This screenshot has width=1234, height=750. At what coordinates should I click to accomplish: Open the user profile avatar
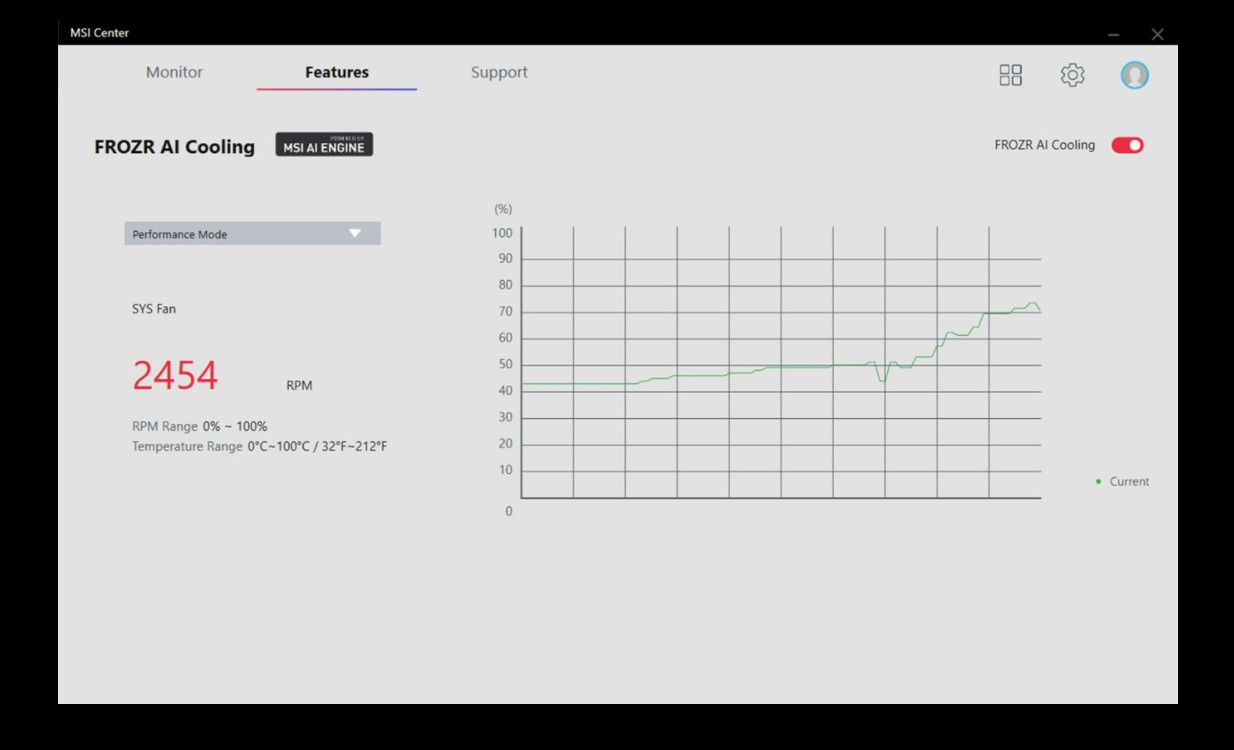[x=1135, y=75]
